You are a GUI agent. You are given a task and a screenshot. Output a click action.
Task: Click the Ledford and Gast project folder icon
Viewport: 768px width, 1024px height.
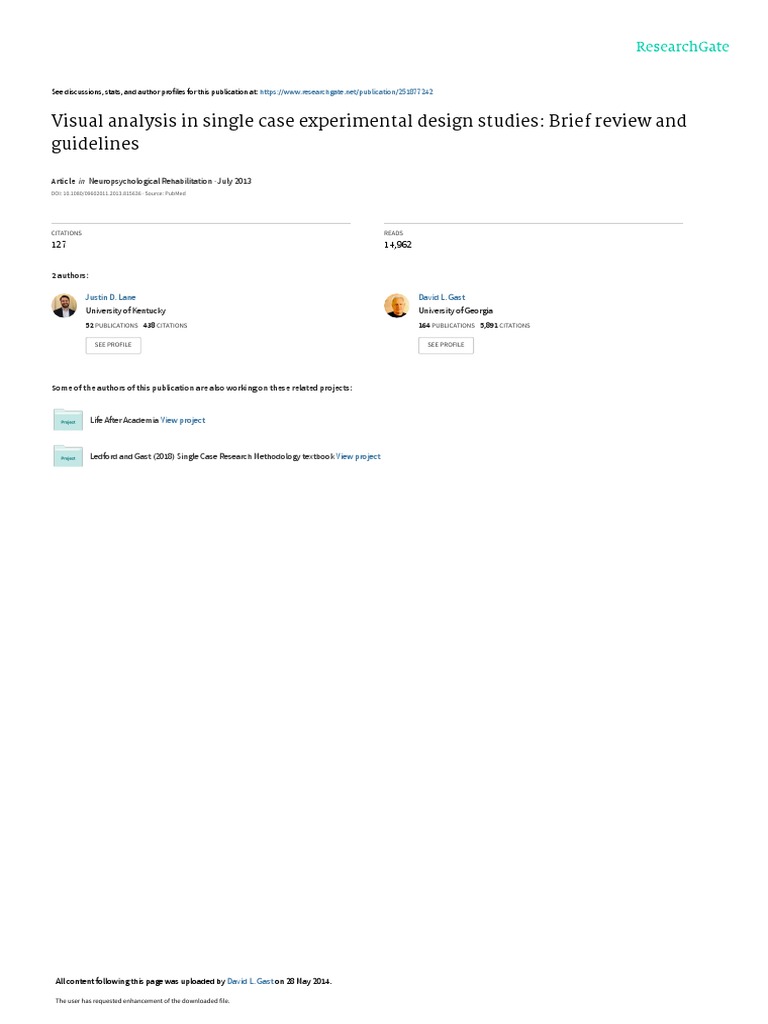pos(68,456)
